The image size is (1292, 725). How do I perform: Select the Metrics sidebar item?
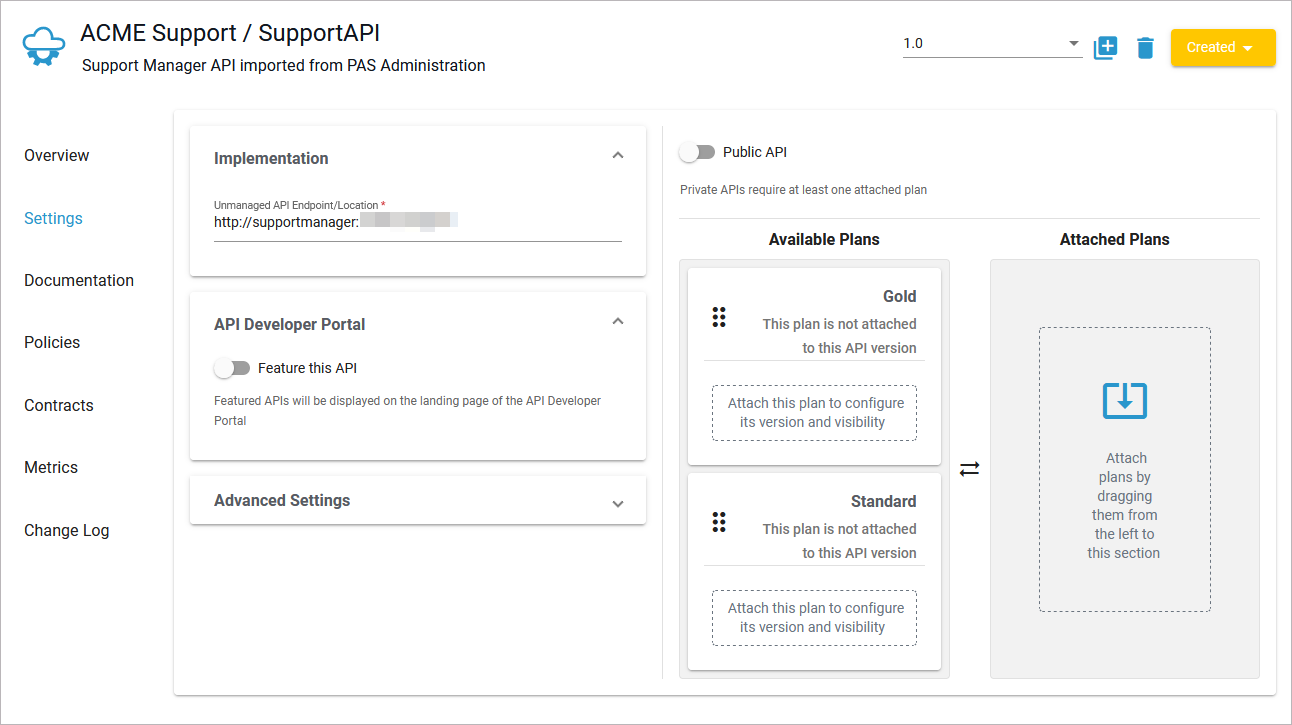click(x=51, y=467)
